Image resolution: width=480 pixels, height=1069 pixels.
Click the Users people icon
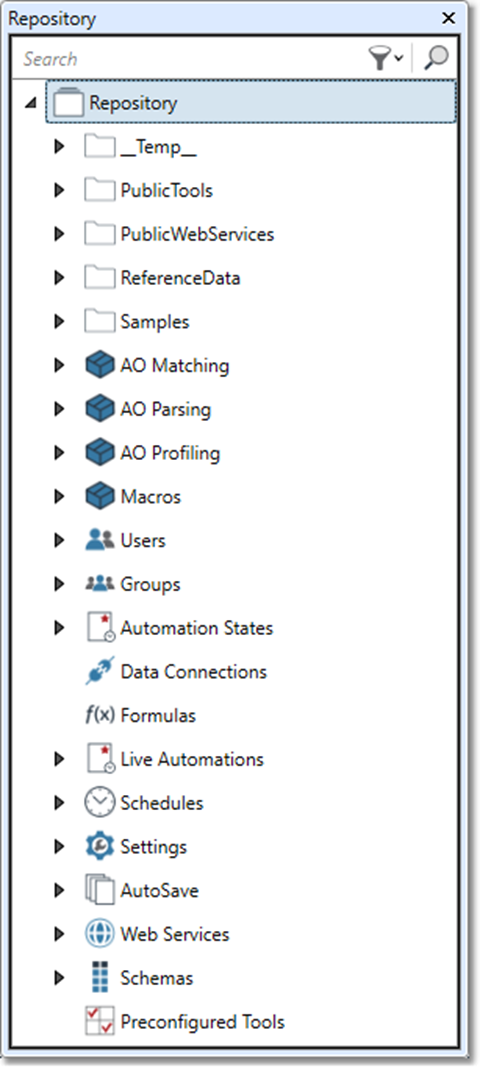tap(100, 540)
